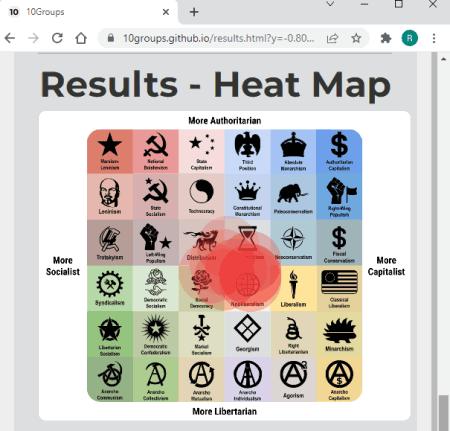View site information via the lock icon
The image size is (450, 431).
pos(111,38)
